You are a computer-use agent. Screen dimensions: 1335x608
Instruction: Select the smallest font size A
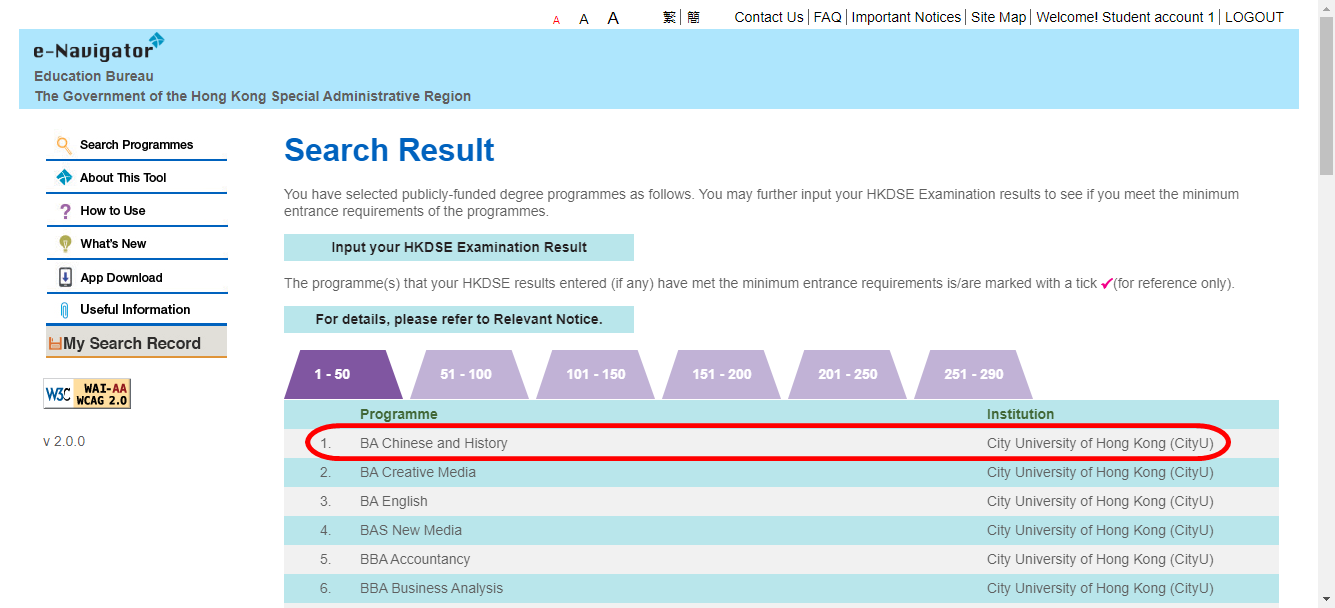556,20
